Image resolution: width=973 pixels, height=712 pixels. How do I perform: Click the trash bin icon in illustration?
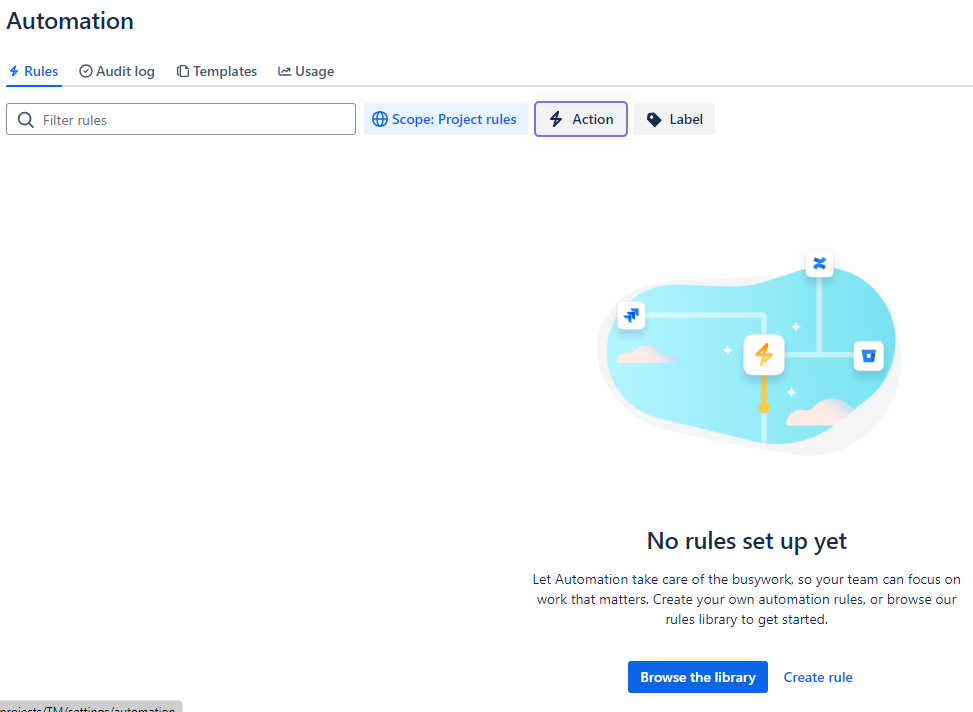(868, 355)
